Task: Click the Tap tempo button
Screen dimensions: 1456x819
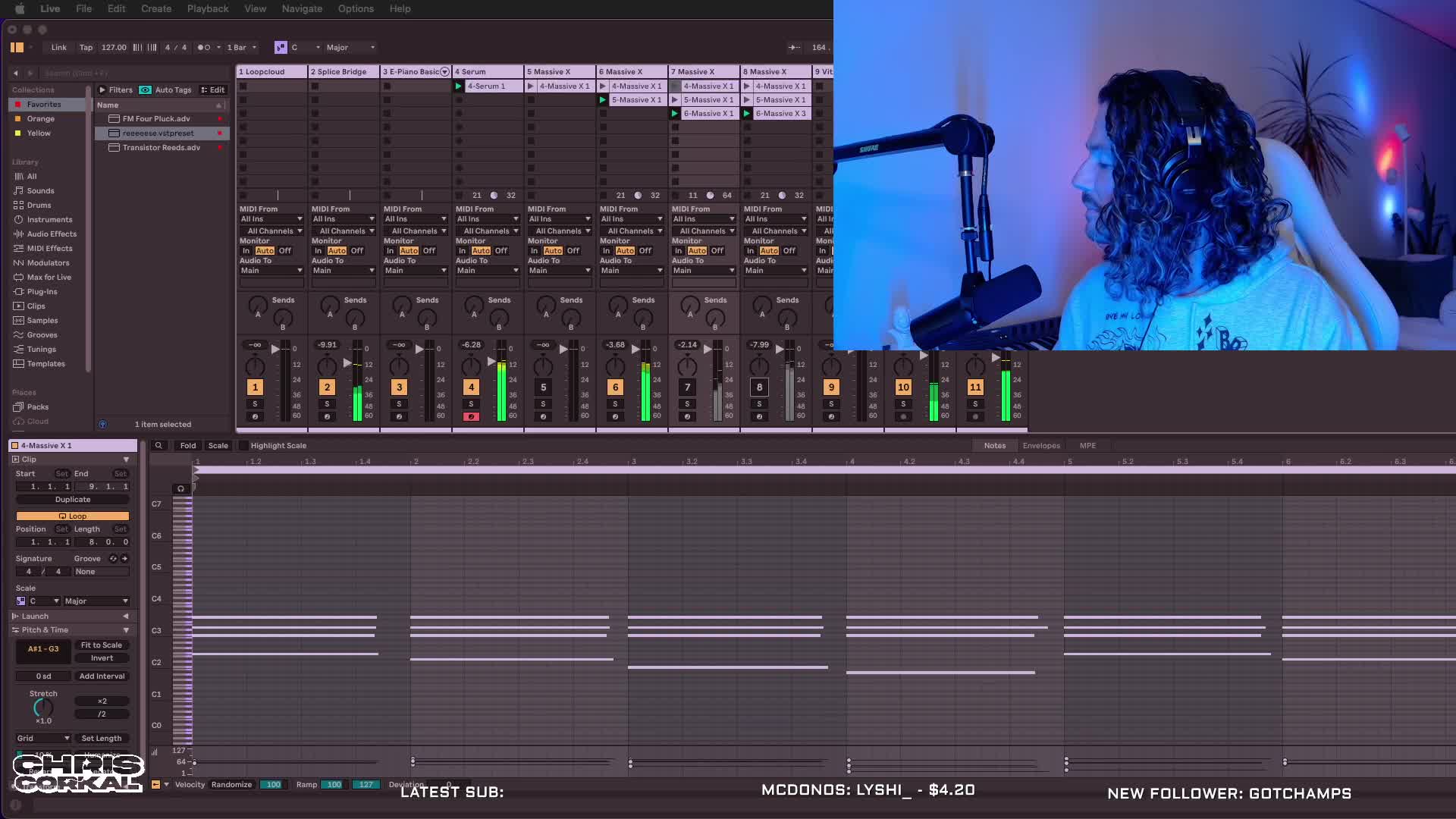Action: [86, 47]
